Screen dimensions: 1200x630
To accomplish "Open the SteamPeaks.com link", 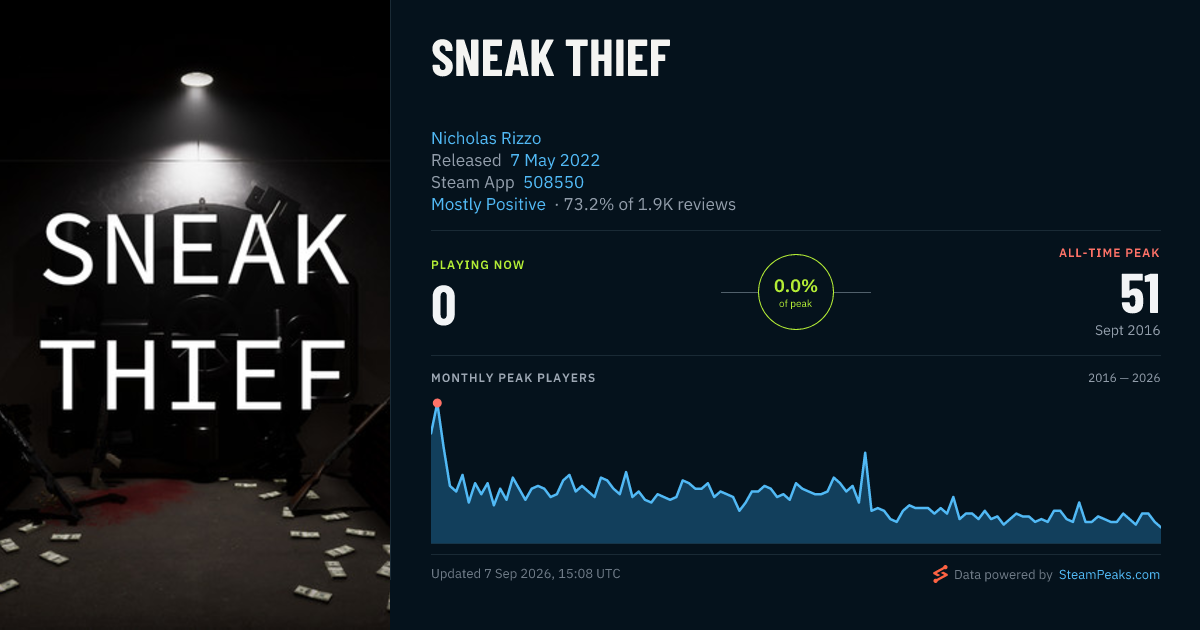I will point(1109,575).
